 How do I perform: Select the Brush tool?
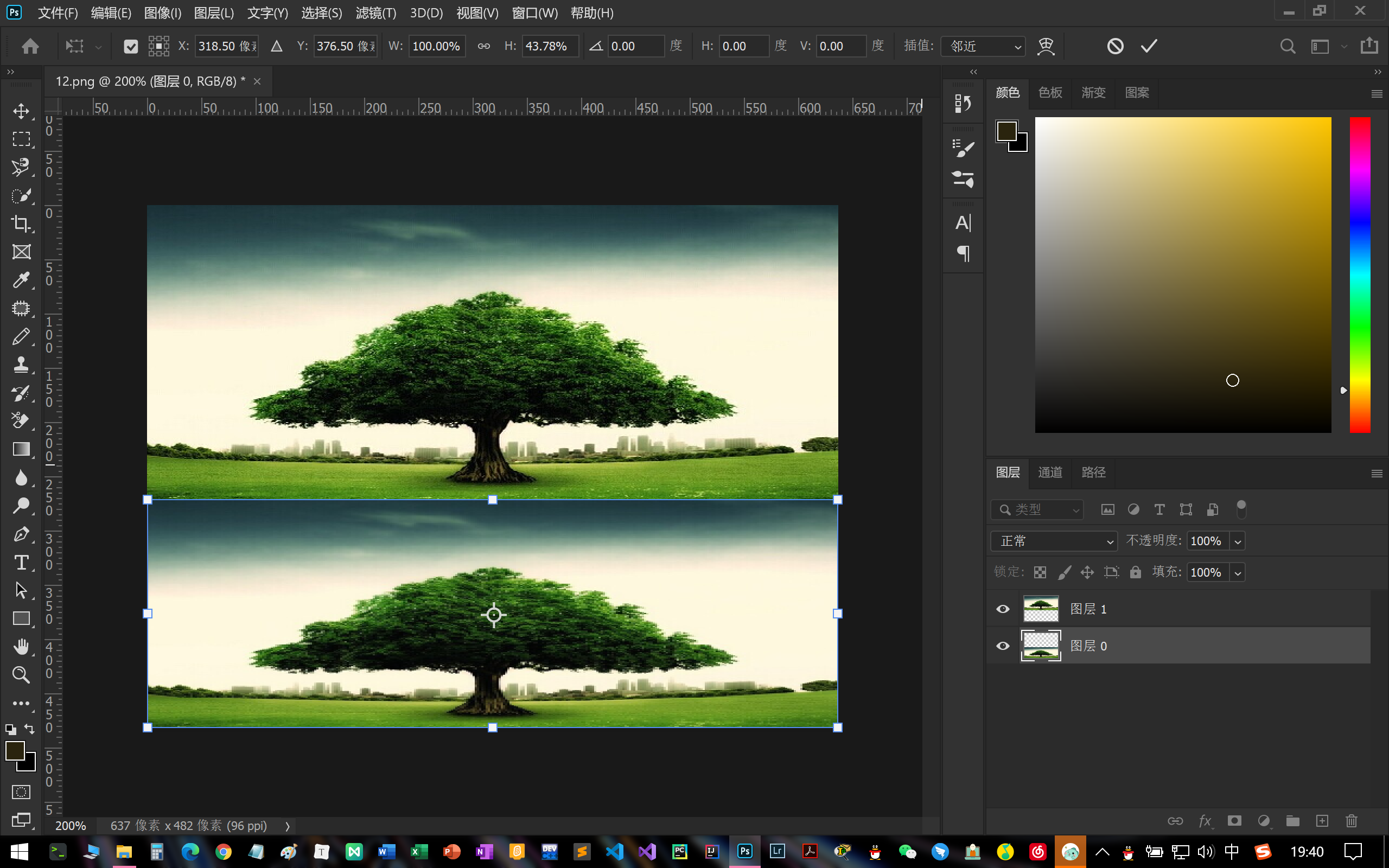pyautogui.click(x=21, y=336)
